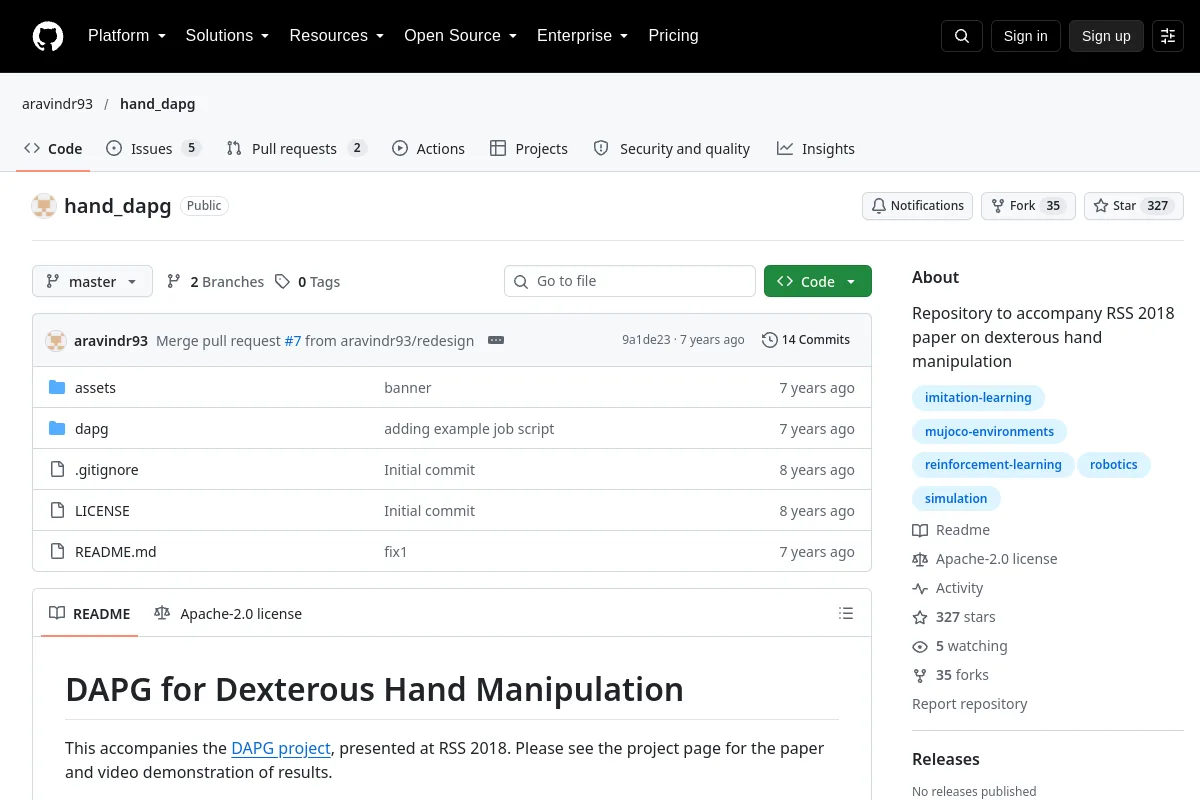Select the robotics topic tag
Image resolution: width=1200 pixels, height=800 pixels.
1114,465
